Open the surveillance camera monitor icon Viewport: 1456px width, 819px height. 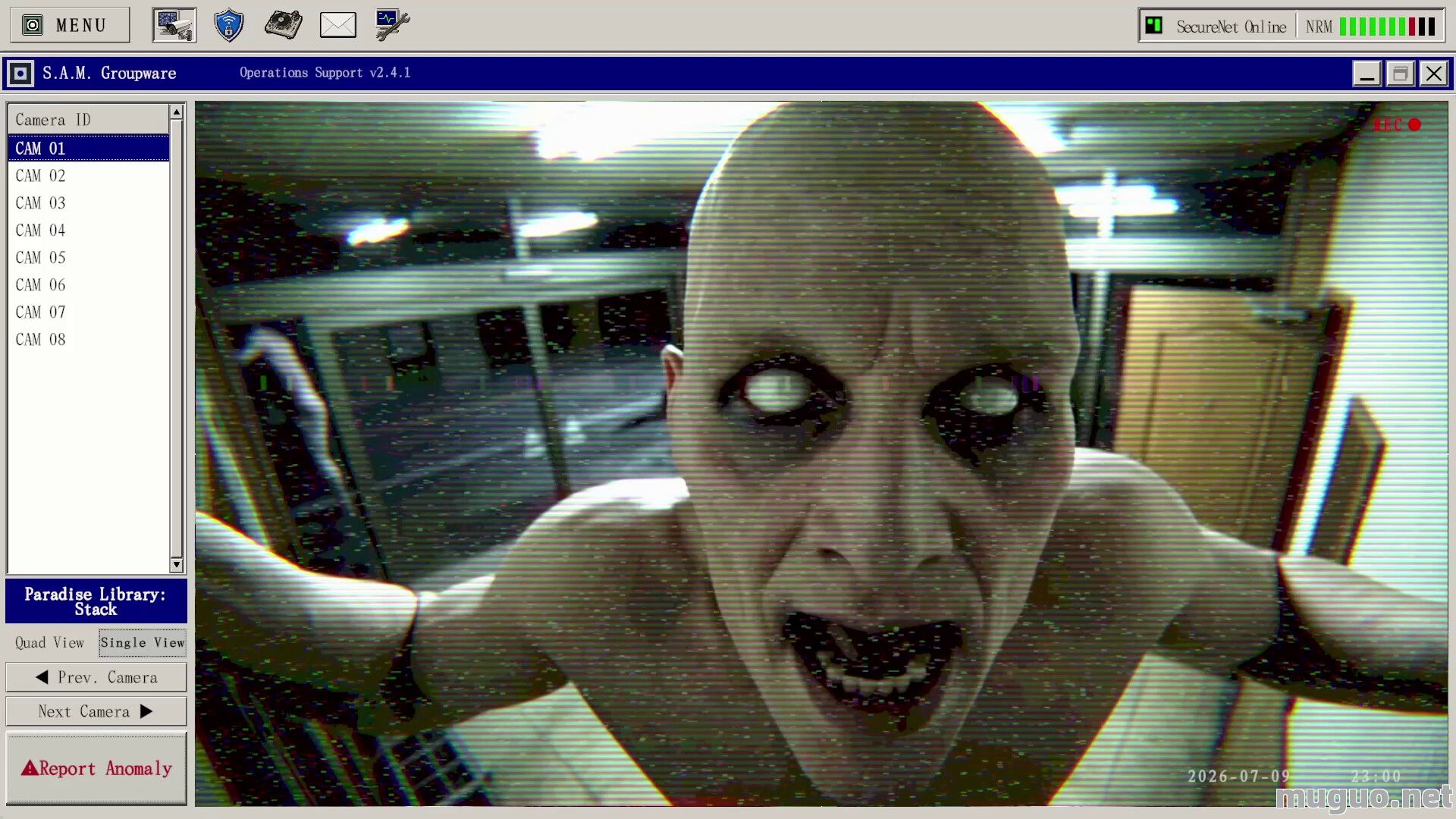click(174, 25)
